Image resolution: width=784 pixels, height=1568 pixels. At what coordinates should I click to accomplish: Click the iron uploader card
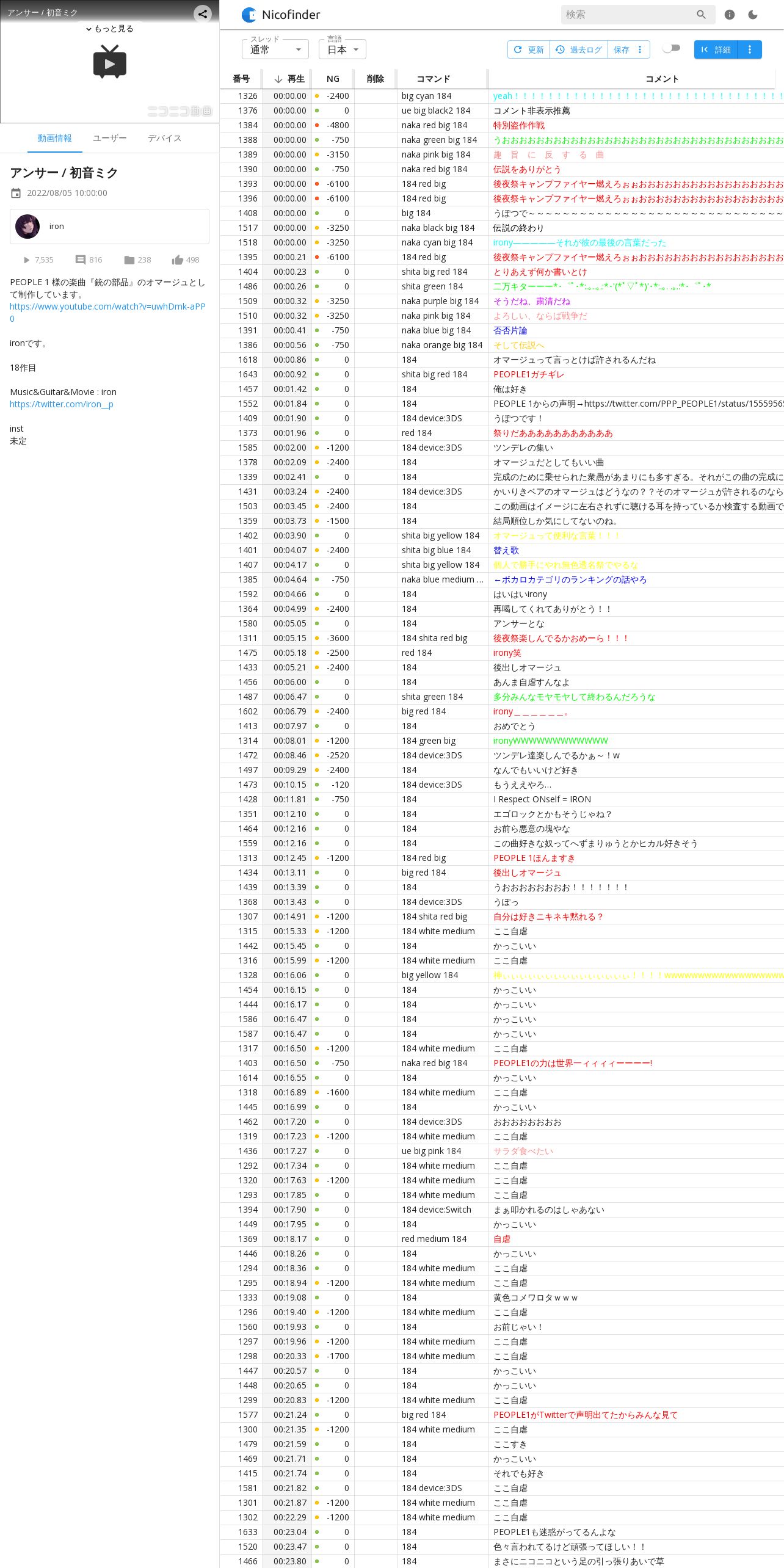(109, 227)
